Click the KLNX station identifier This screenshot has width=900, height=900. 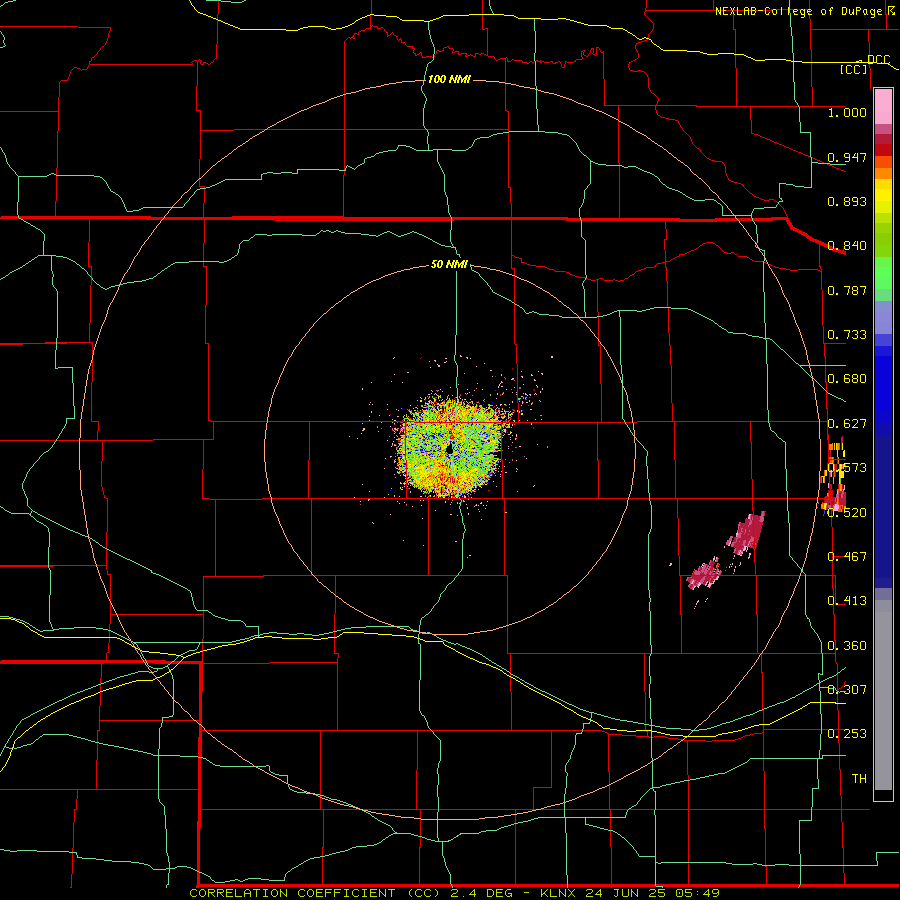coord(560,893)
